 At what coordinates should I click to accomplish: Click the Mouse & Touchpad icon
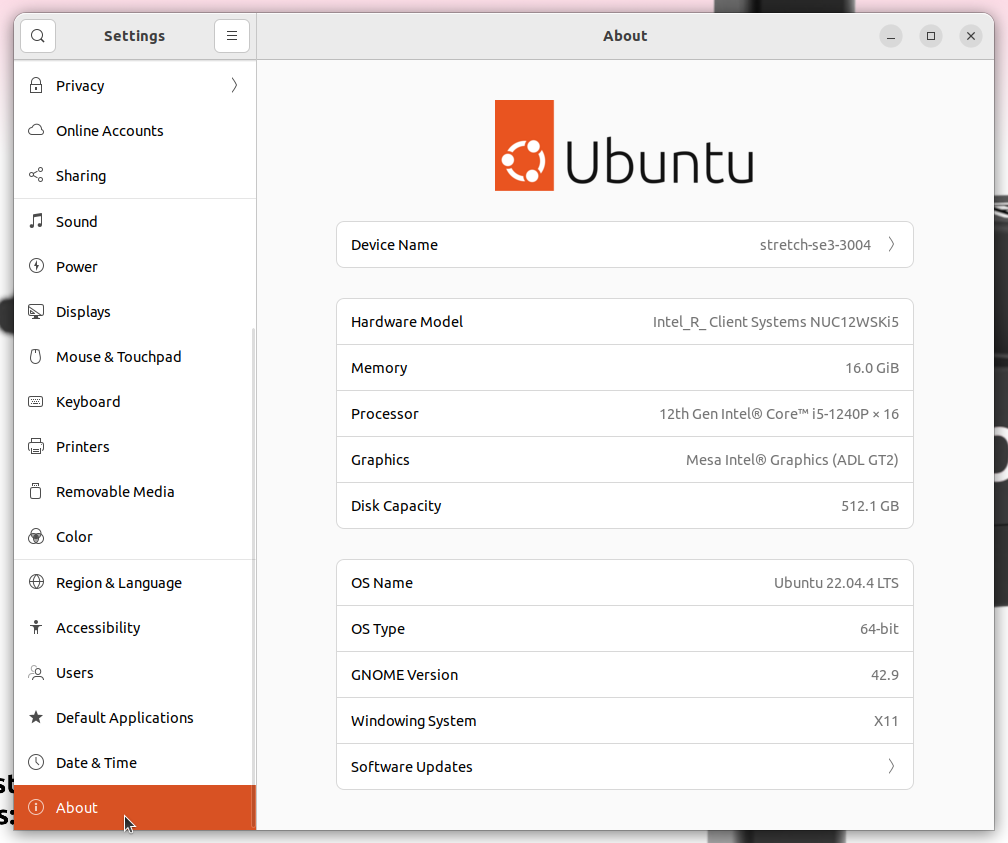coord(36,357)
